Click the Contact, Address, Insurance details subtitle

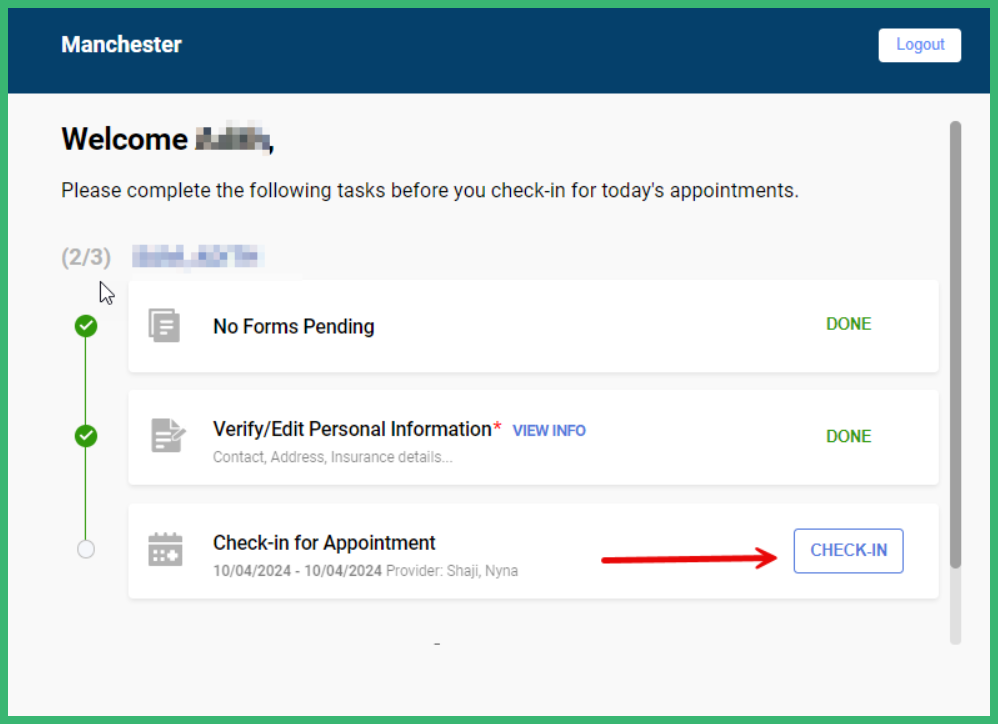pyautogui.click(x=333, y=457)
